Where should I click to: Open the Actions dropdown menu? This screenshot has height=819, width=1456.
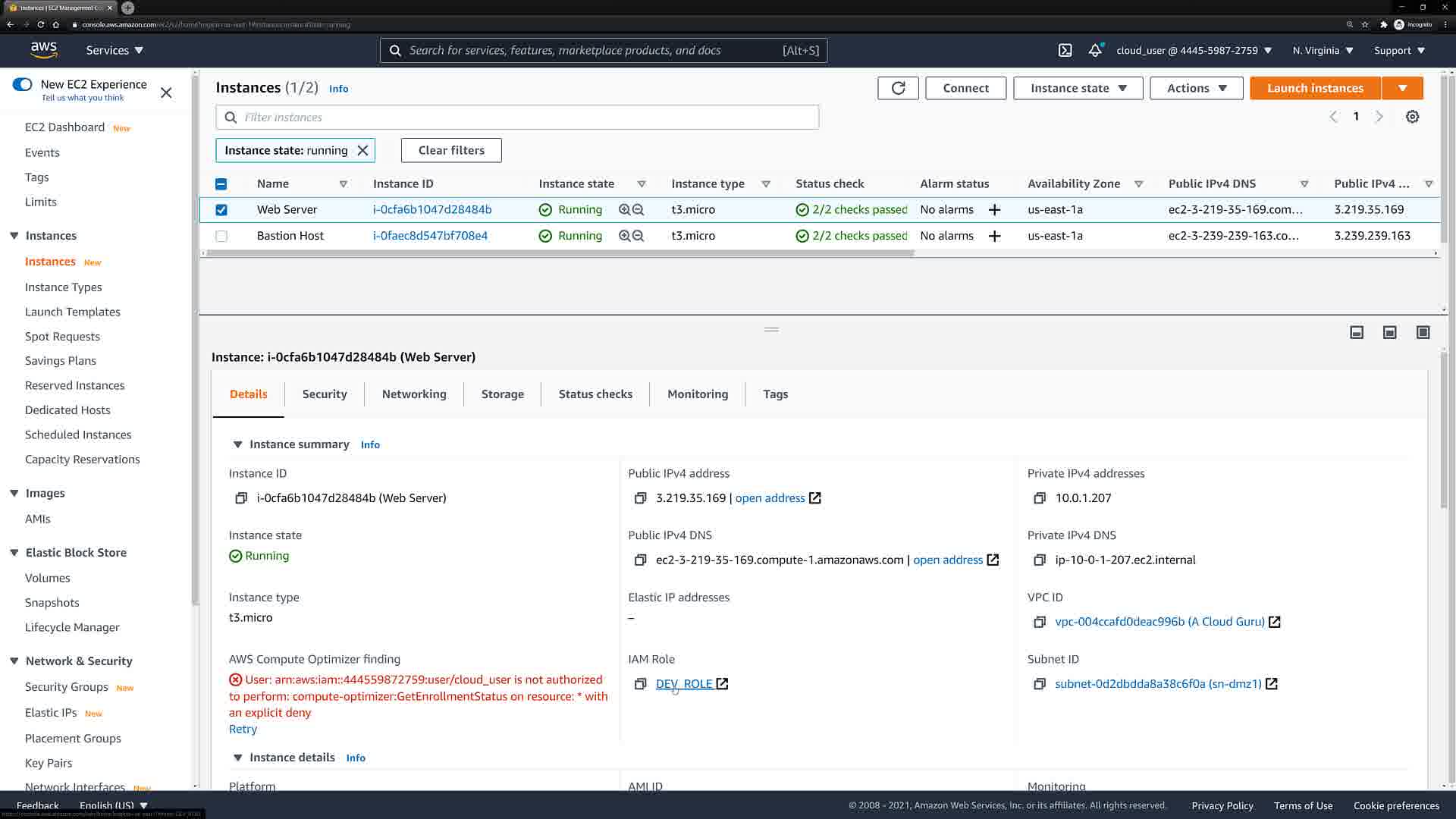(1196, 88)
